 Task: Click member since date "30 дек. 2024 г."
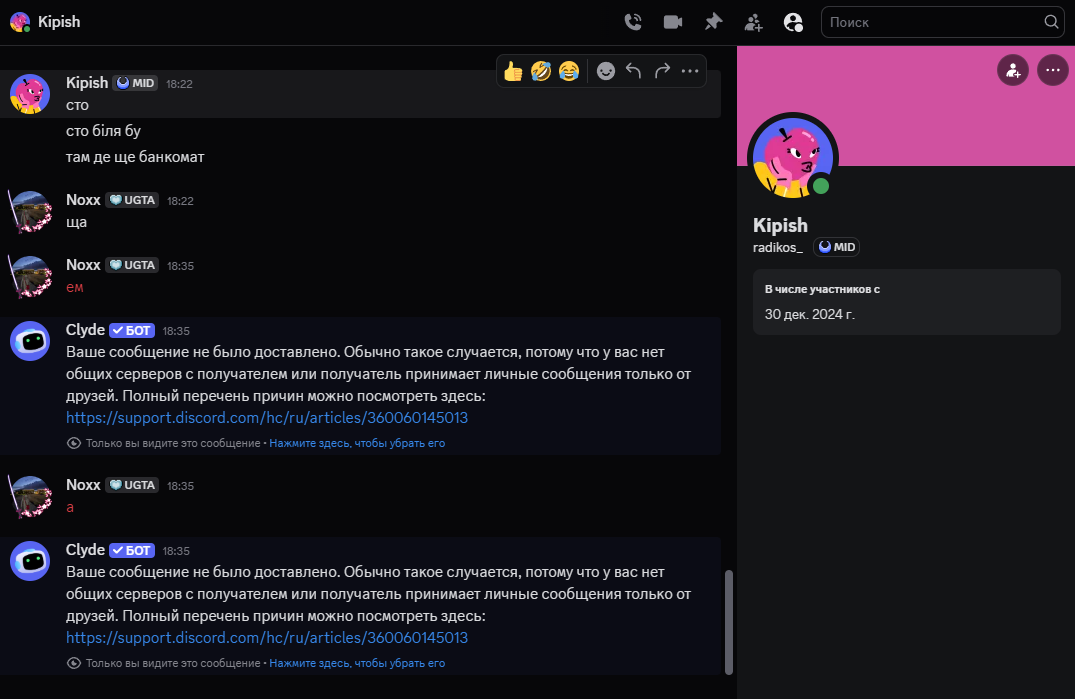click(x=810, y=315)
